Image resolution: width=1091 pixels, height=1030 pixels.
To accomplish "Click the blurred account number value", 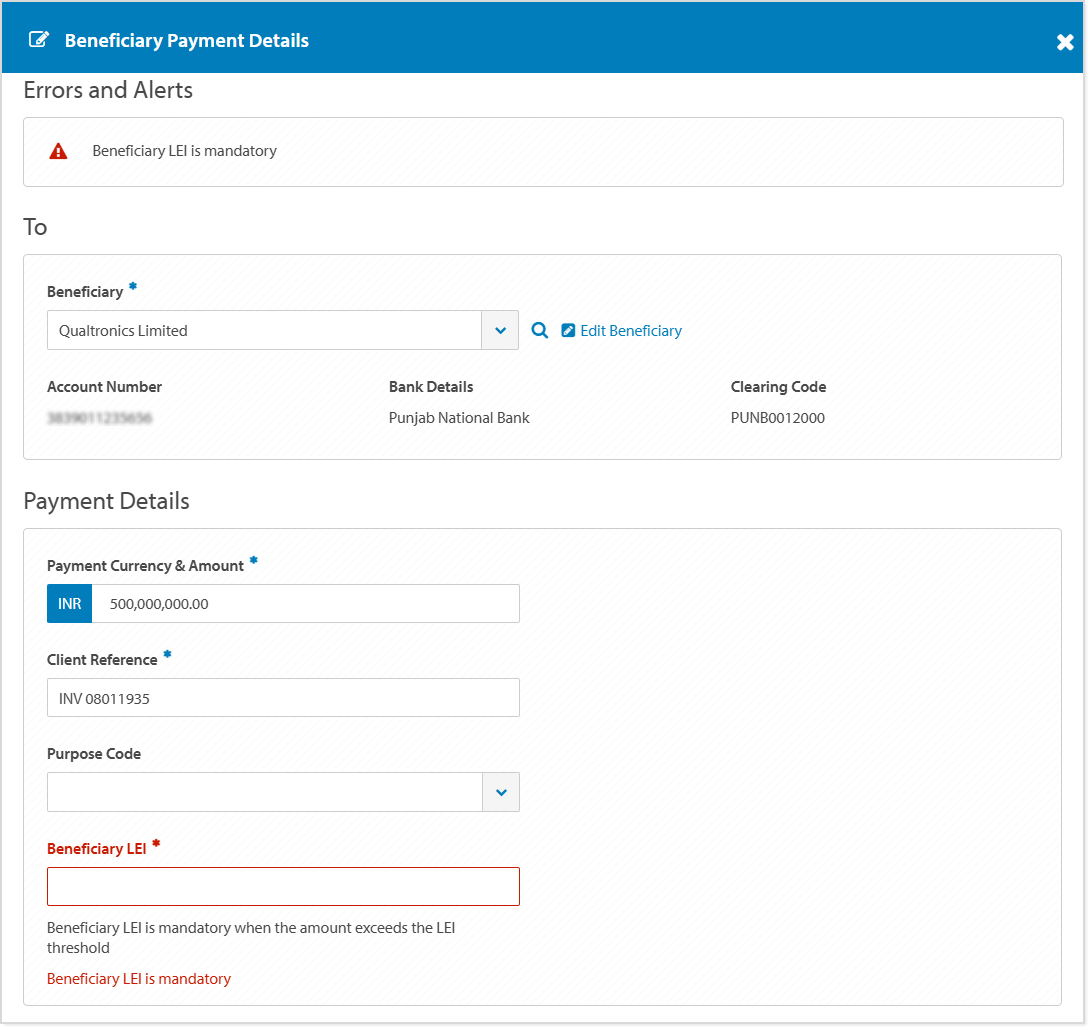I will click(100, 419).
